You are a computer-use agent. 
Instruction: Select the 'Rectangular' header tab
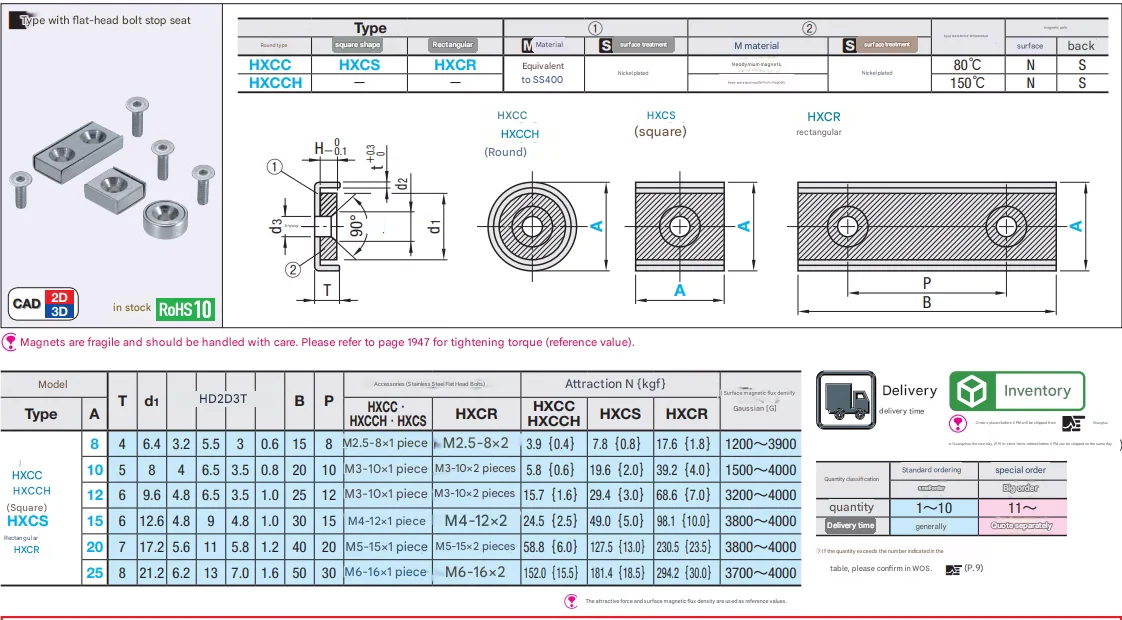(453, 45)
